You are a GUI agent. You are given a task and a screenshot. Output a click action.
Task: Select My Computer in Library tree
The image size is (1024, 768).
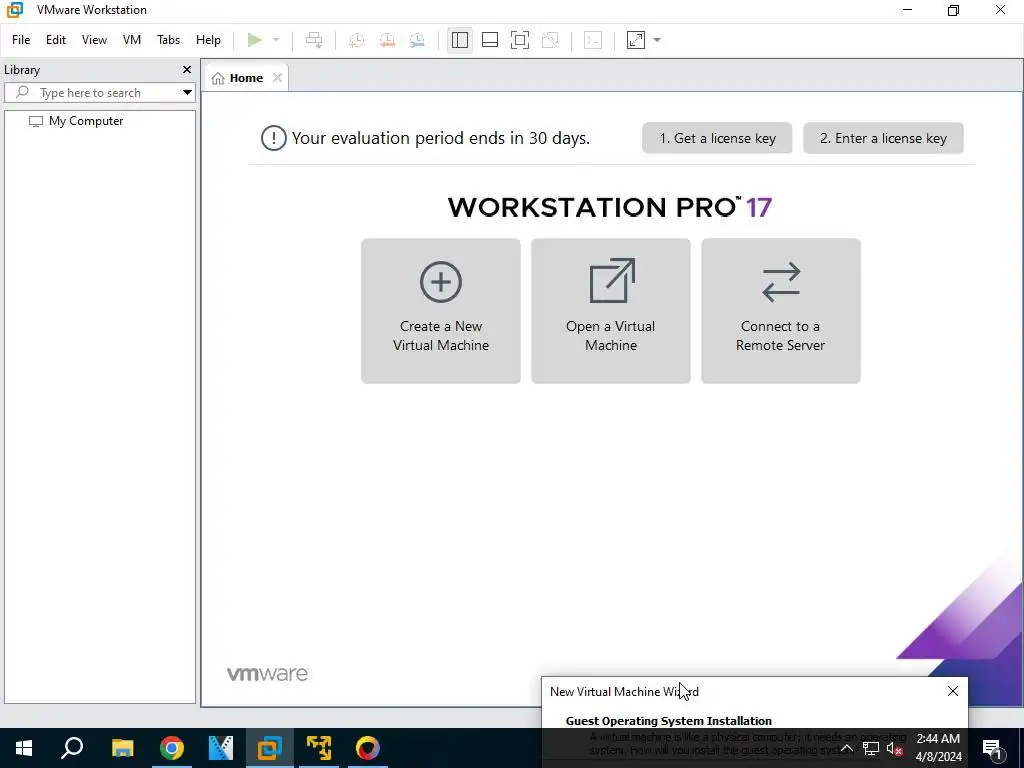[x=86, y=121]
